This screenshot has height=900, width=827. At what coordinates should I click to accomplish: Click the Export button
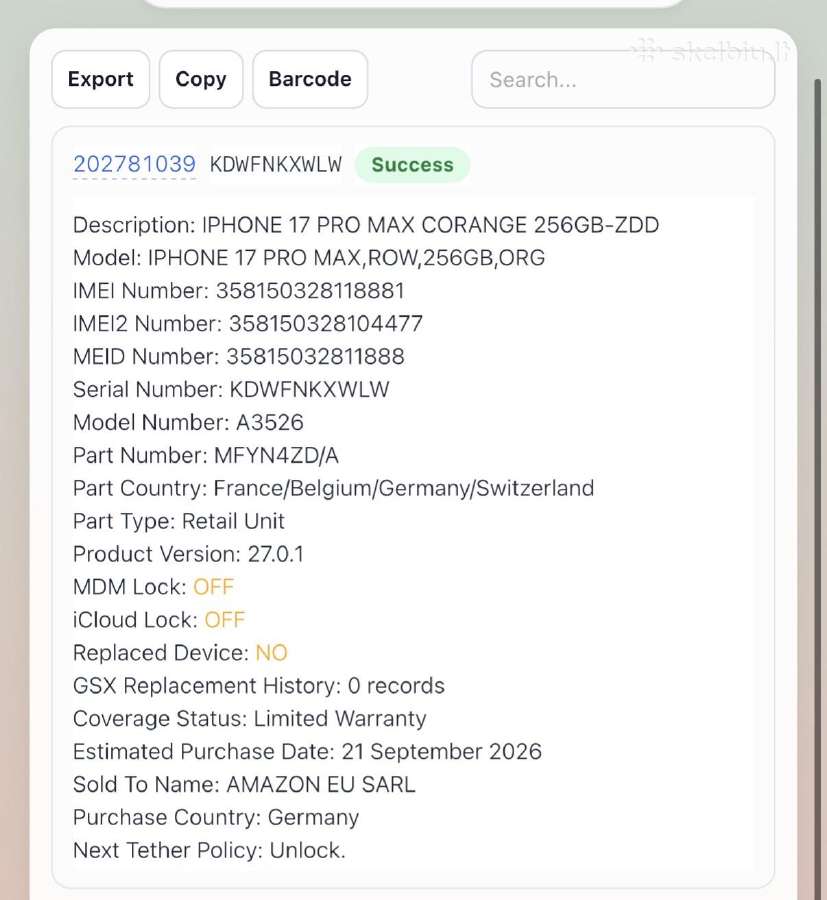click(100, 79)
